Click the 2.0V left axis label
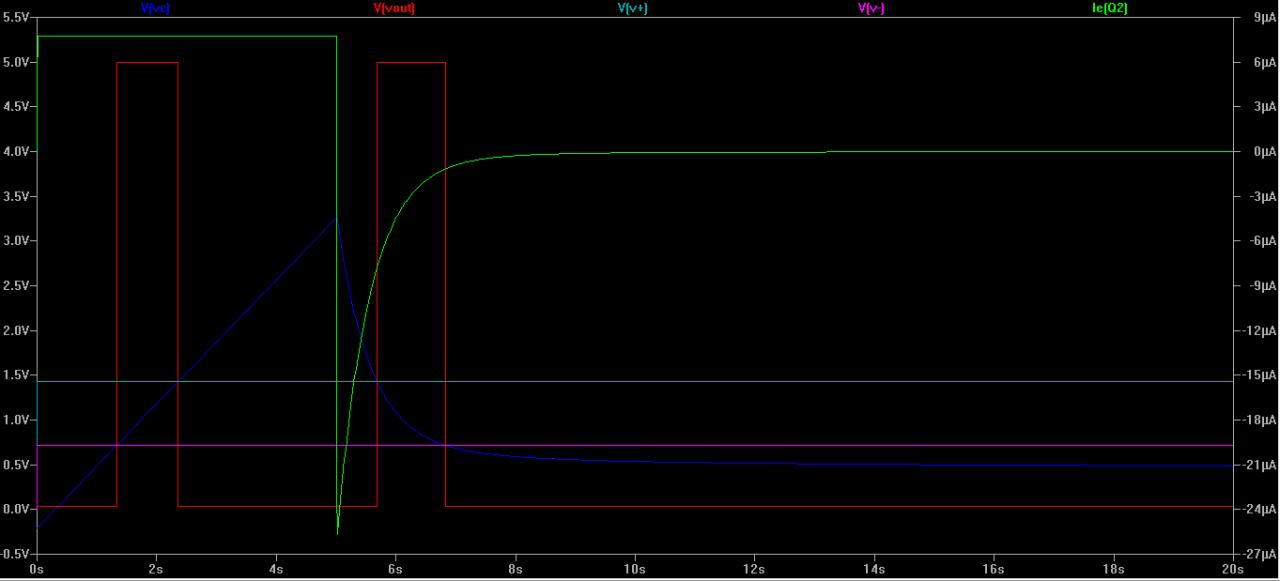This screenshot has height=581, width=1280. 16,330
